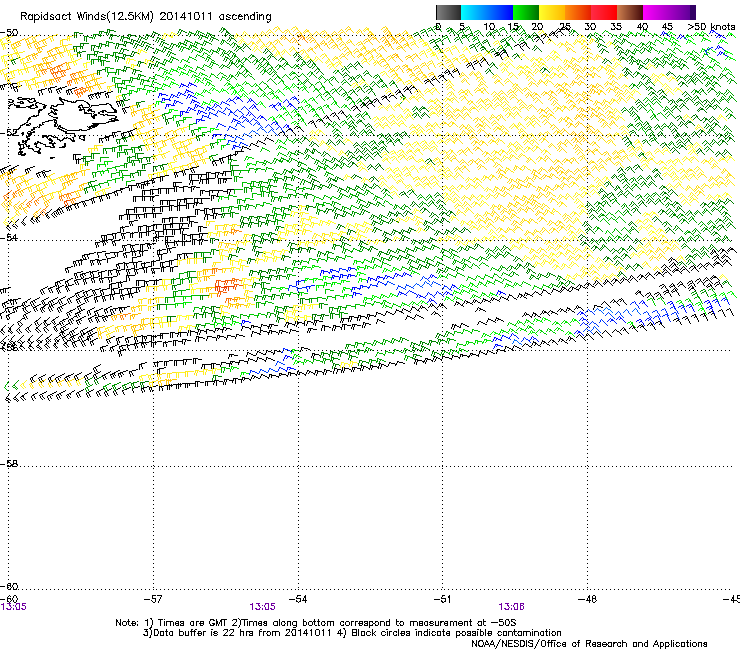
Task: Select the -48 longitude axis label
Action: coord(587,599)
